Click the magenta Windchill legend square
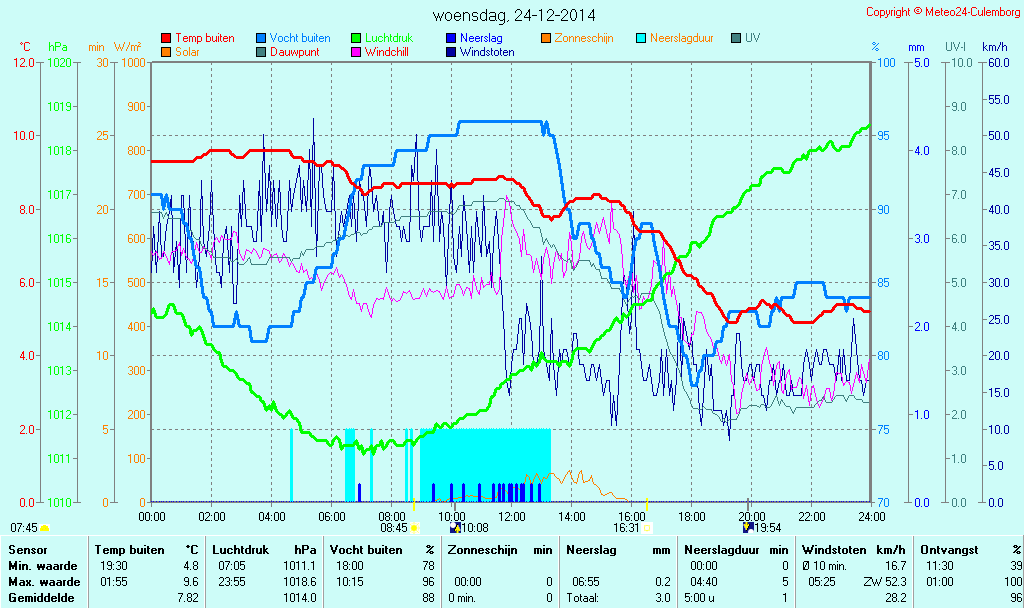The width and height of the screenshot is (1026, 608). point(356,52)
